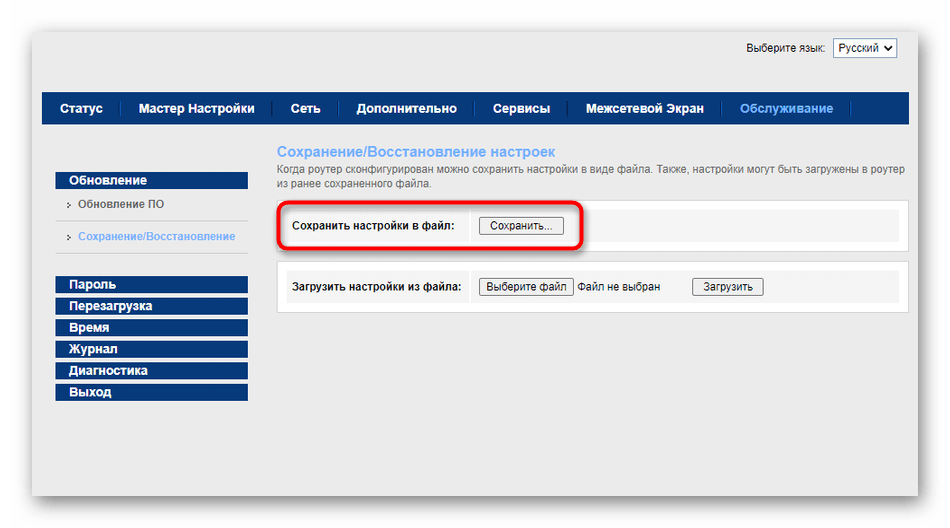Select Сохранение/Восстановление sidebar link
Screen dimensions: 950x528
(156, 237)
